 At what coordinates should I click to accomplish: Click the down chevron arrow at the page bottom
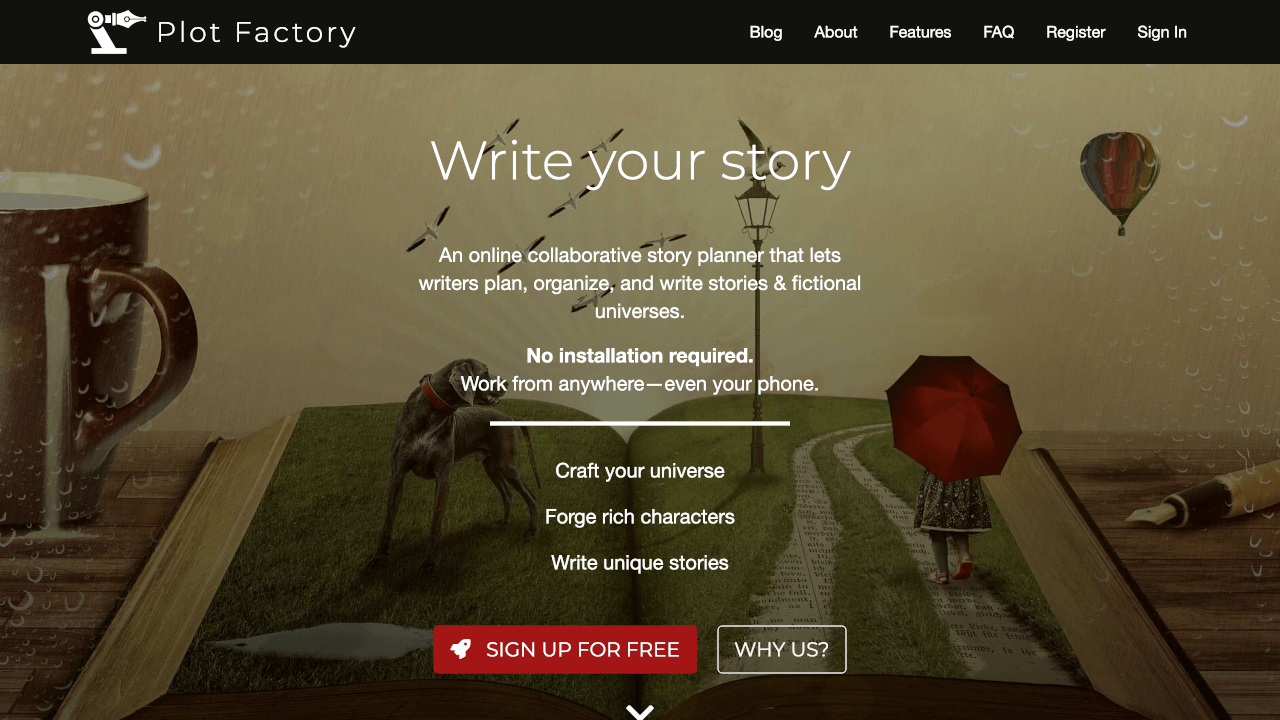[x=640, y=712]
